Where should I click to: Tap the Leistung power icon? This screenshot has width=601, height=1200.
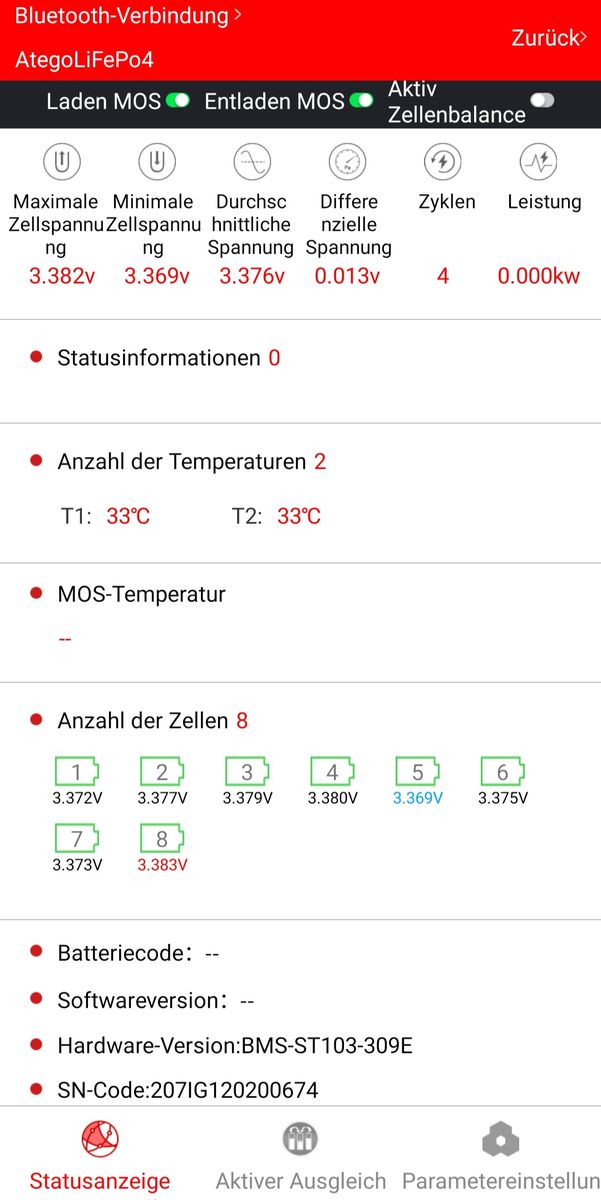click(539, 161)
